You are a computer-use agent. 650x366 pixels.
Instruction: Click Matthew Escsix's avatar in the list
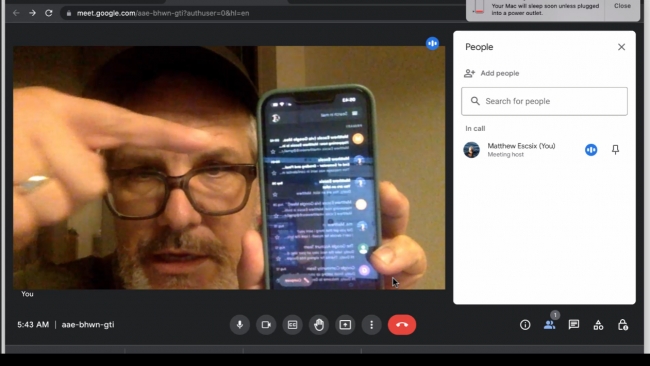coord(471,150)
